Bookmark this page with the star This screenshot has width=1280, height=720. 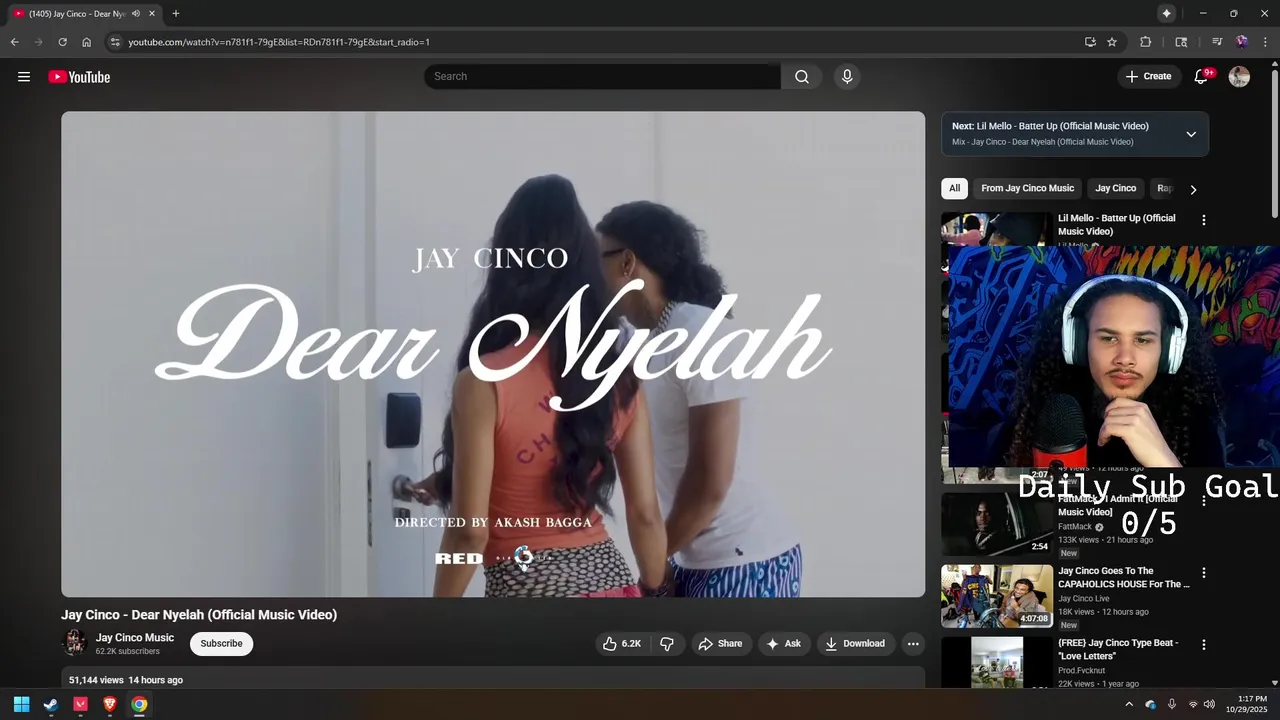click(x=1112, y=42)
